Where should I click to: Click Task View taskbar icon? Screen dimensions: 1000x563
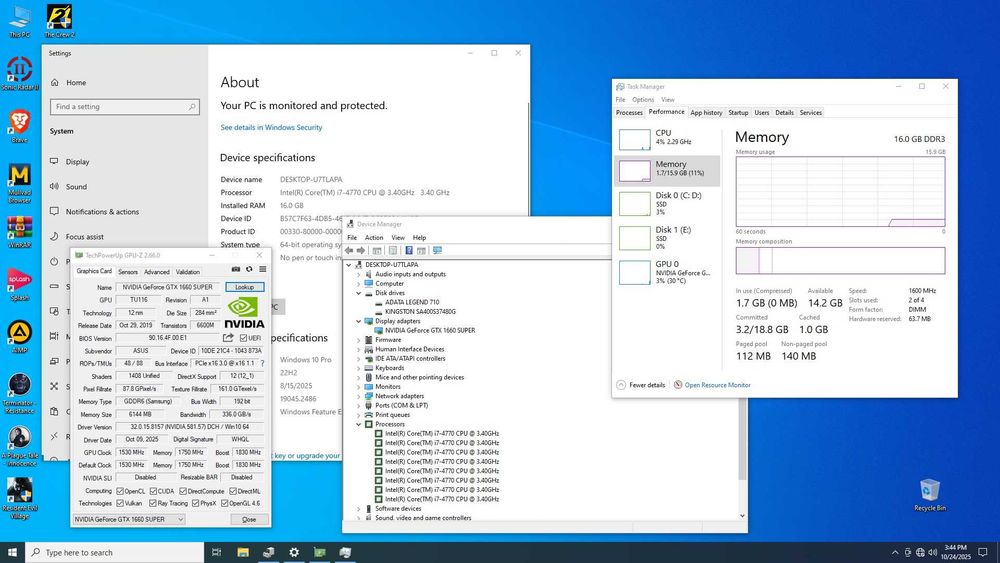[216, 552]
